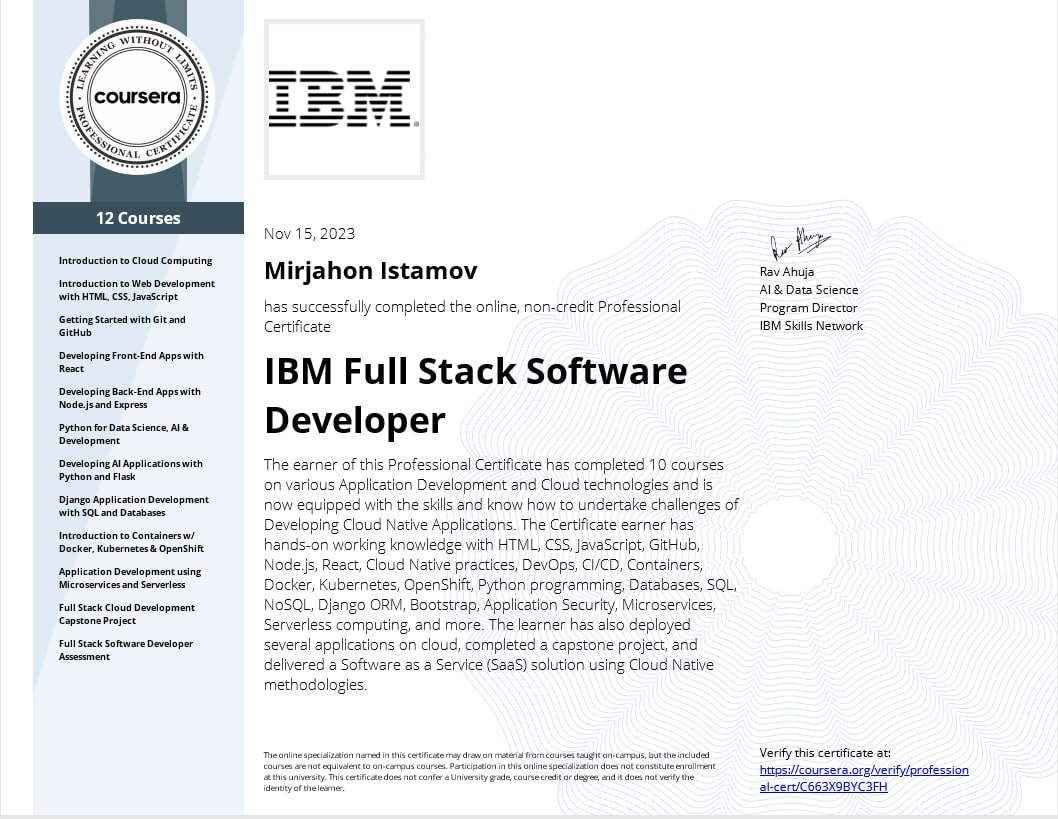This screenshot has width=1058, height=819.
Task: Click the "IBM Full Stack Software Developer" title
Action: 476,395
